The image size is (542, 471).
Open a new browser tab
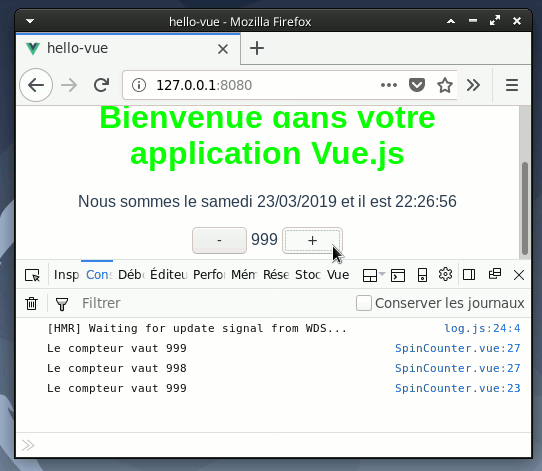257,48
